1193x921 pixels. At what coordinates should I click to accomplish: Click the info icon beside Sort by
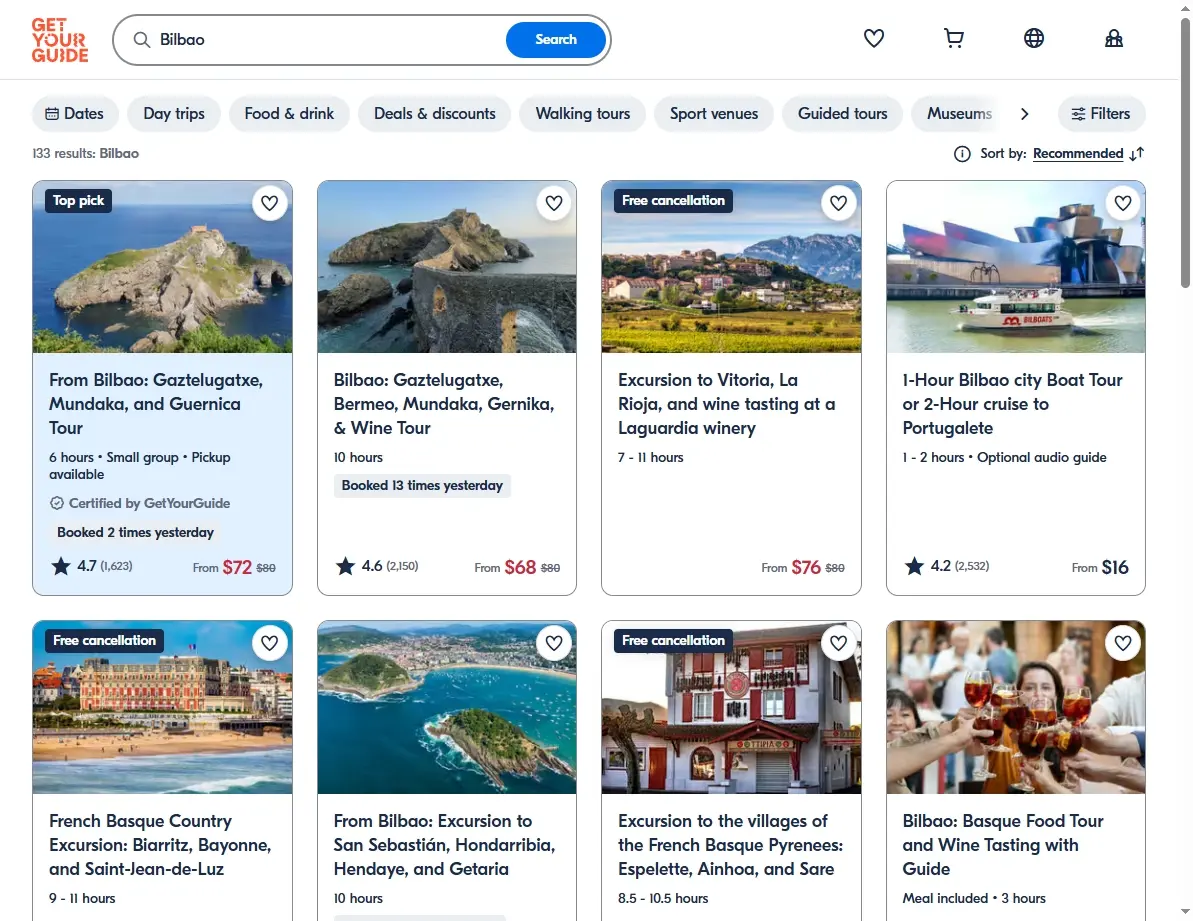(962, 154)
